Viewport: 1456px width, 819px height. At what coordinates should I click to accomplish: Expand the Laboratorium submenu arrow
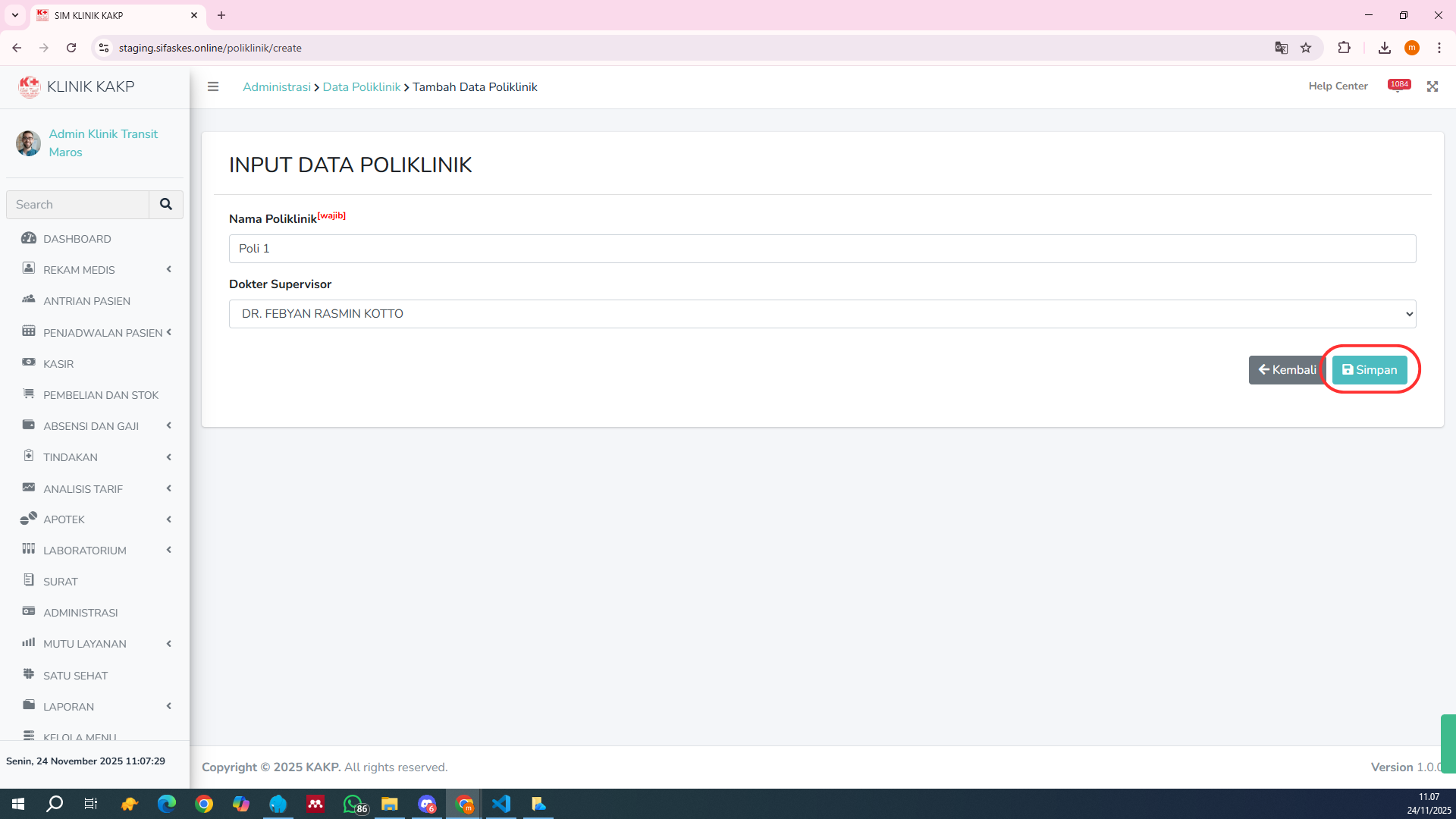pyautogui.click(x=168, y=550)
